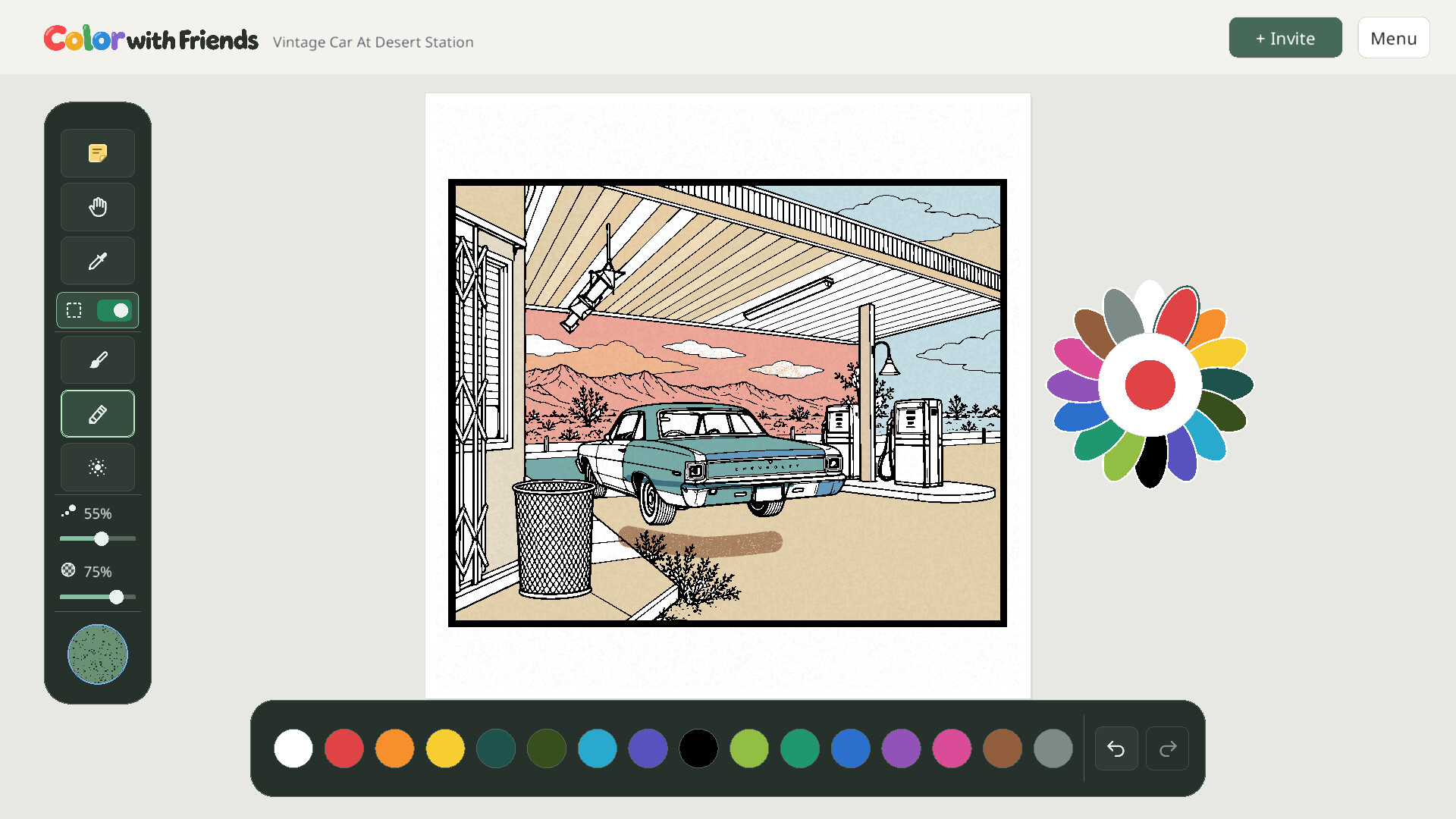
Task: Pick the lime green swatch in bottom palette
Action: click(x=749, y=748)
